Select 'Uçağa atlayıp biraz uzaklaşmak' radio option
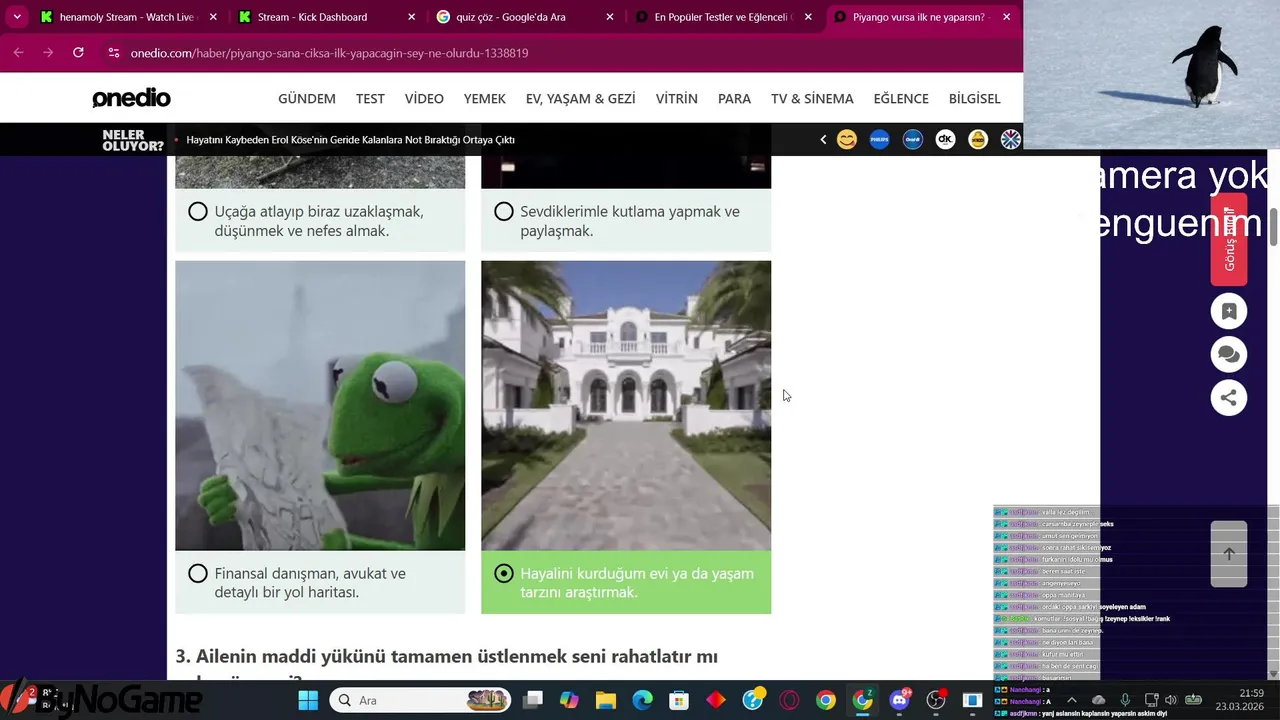This screenshot has height=720, width=1280. (198, 212)
